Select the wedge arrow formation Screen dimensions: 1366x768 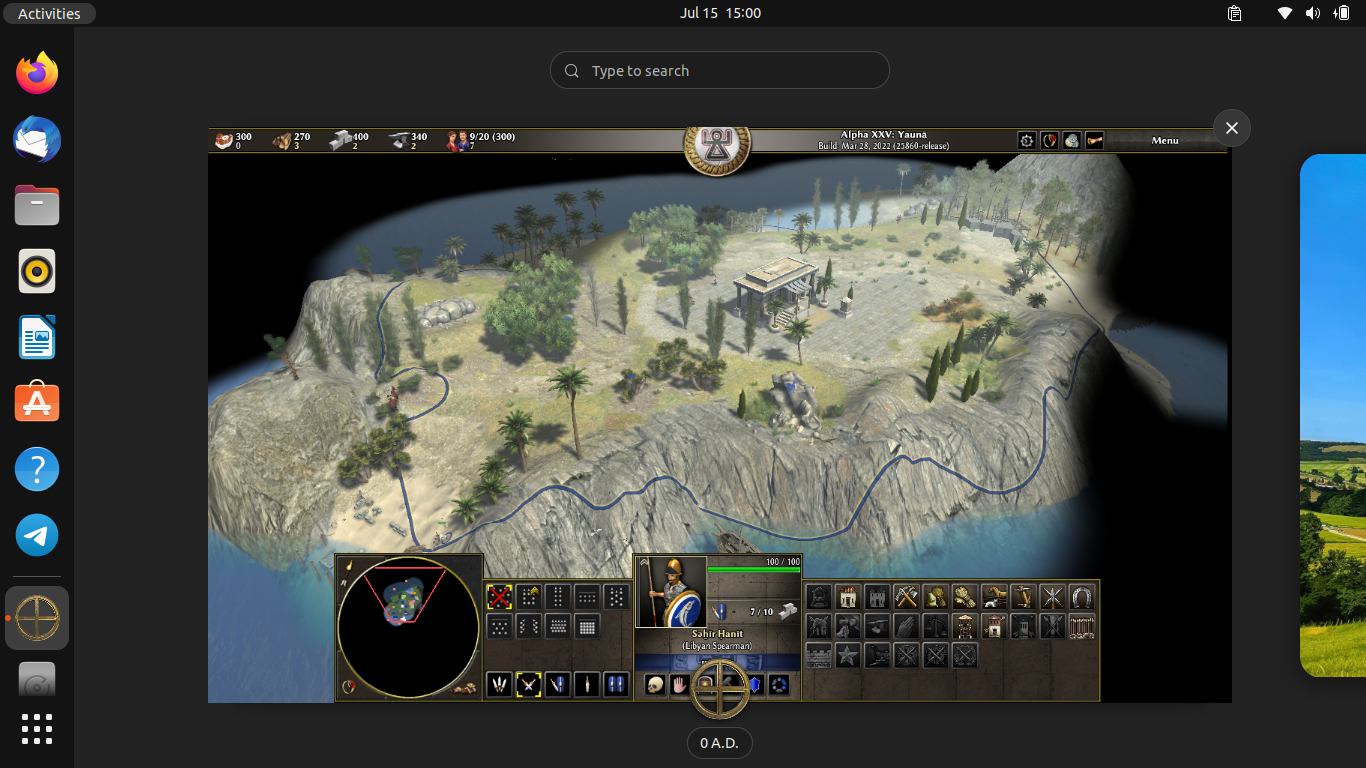(616, 597)
